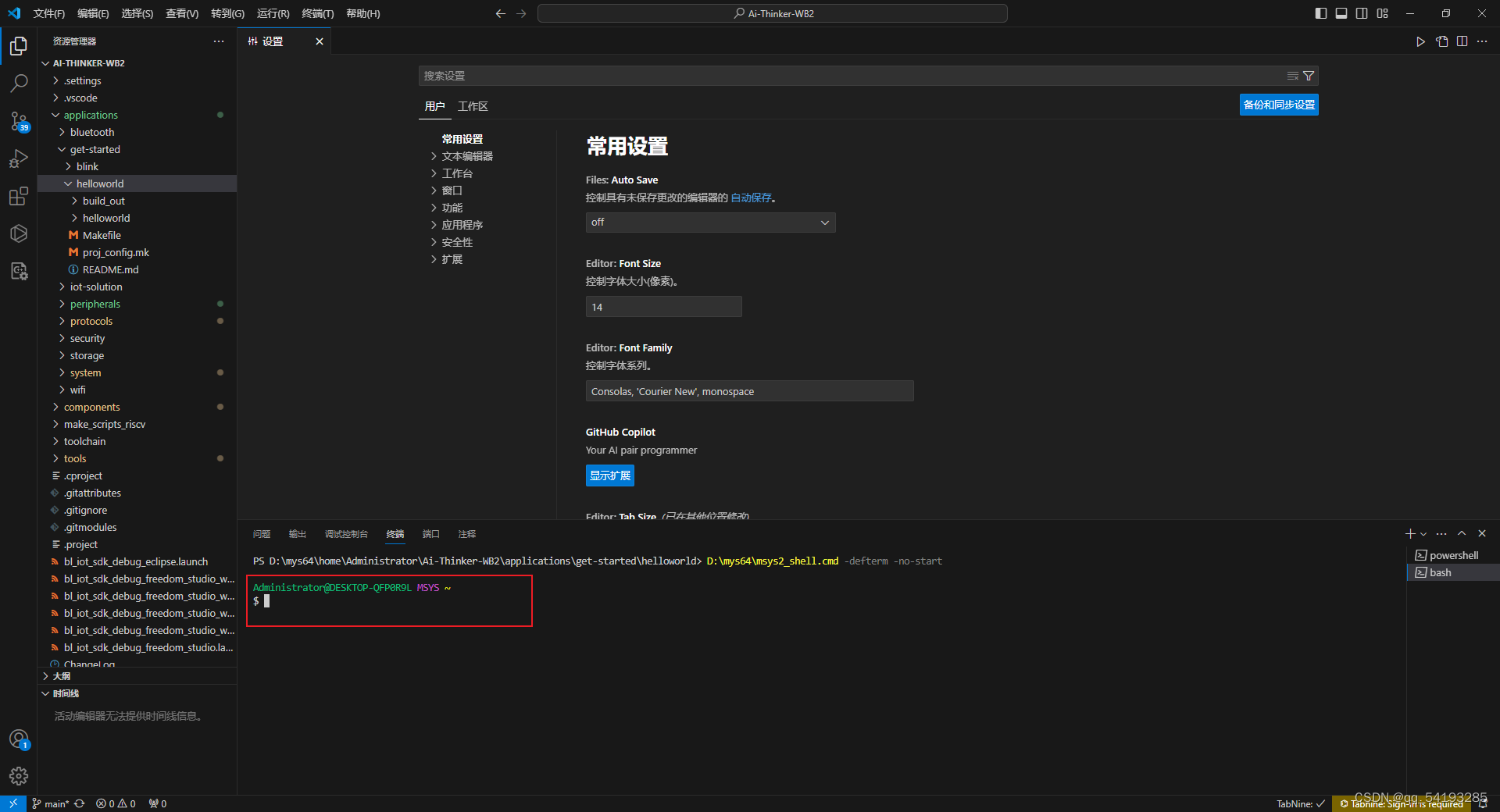Toggle bottom panel layout icon
1500x812 pixels.
(x=1341, y=13)
